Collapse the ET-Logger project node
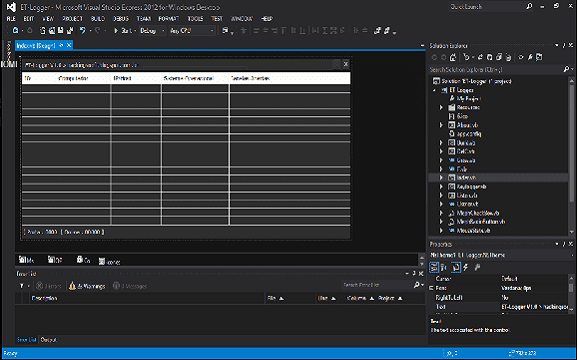This screenshot has height=360, width=578. tap(434, 90)
